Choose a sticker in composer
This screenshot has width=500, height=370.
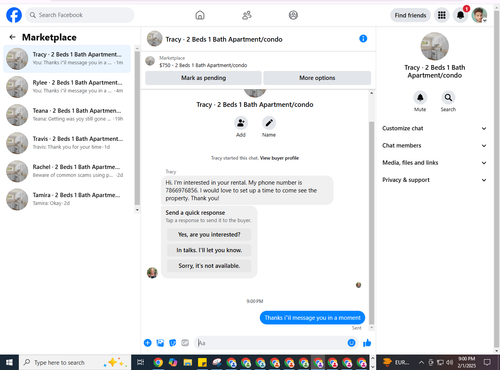pyautogui.click(x=173, y=343)
